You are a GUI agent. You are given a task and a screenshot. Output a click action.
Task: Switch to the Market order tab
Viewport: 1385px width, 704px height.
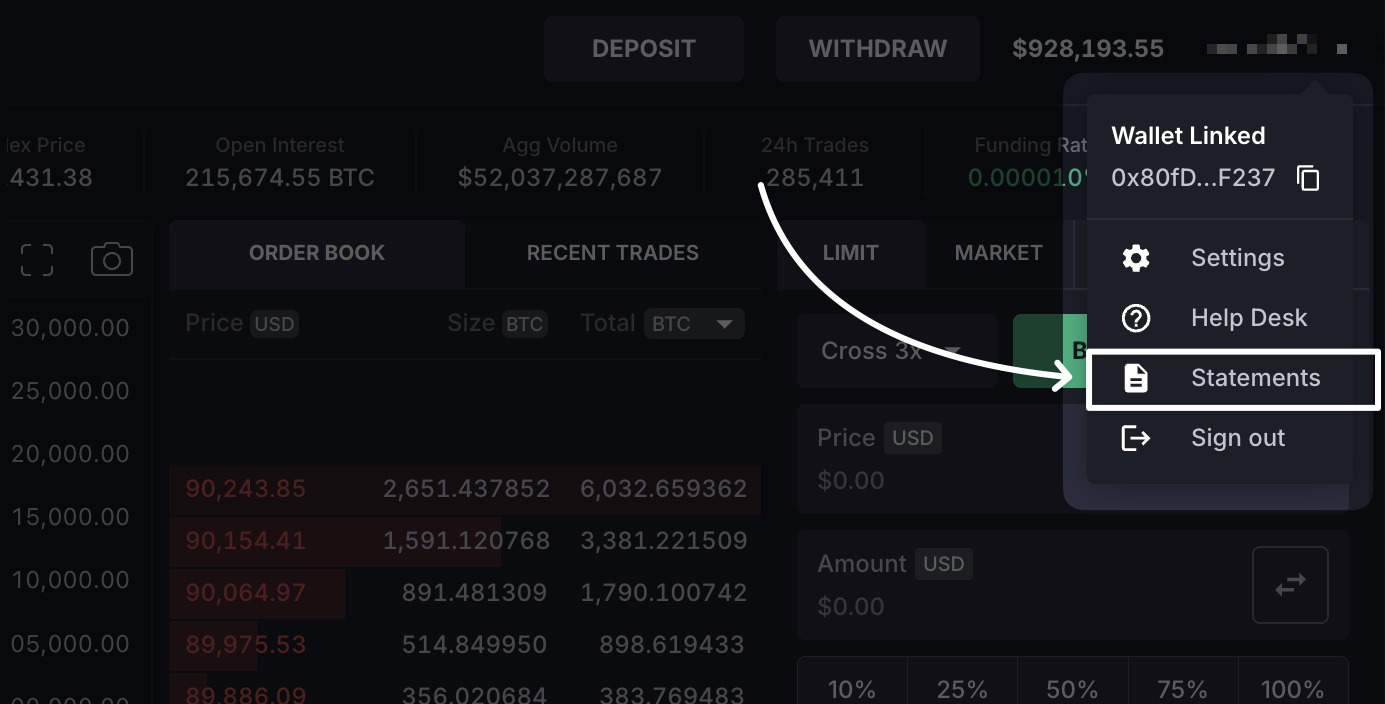(x=998, y=253)
